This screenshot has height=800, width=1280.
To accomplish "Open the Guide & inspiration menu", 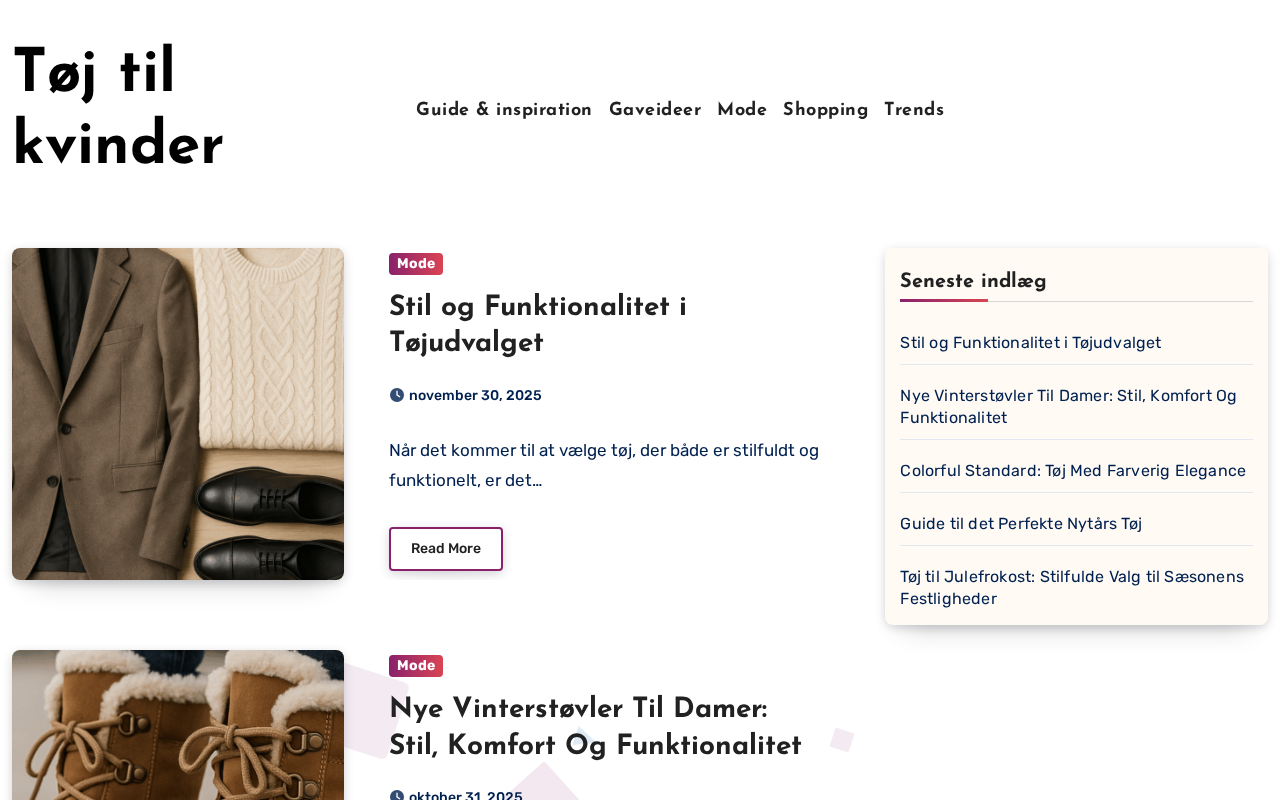I will (504, 110).
